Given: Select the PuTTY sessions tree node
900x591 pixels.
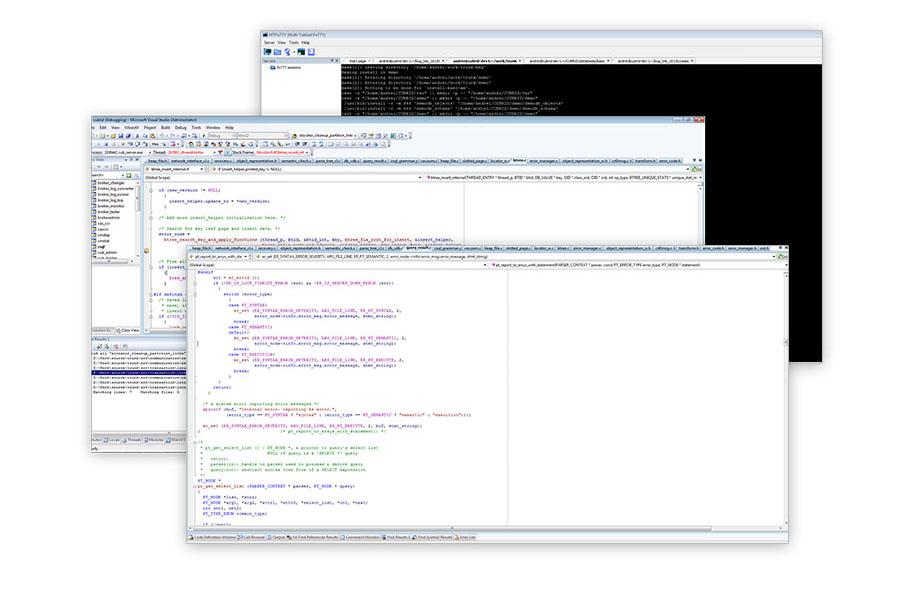Looking at the screenshot, I should point(285,67).
